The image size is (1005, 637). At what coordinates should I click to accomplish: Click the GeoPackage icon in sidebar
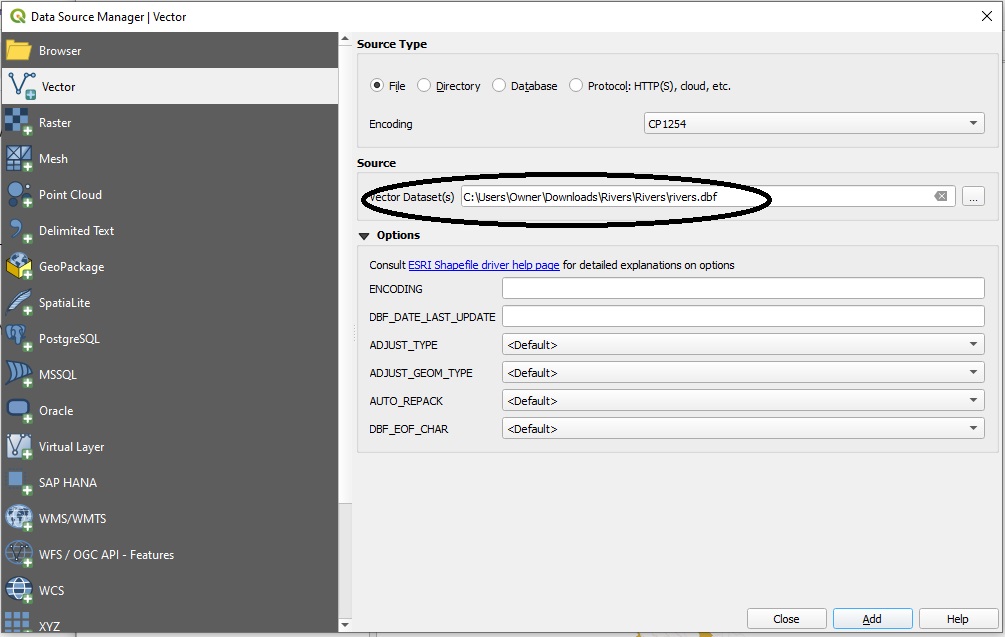pyautogui.click(x=19, y=267)
